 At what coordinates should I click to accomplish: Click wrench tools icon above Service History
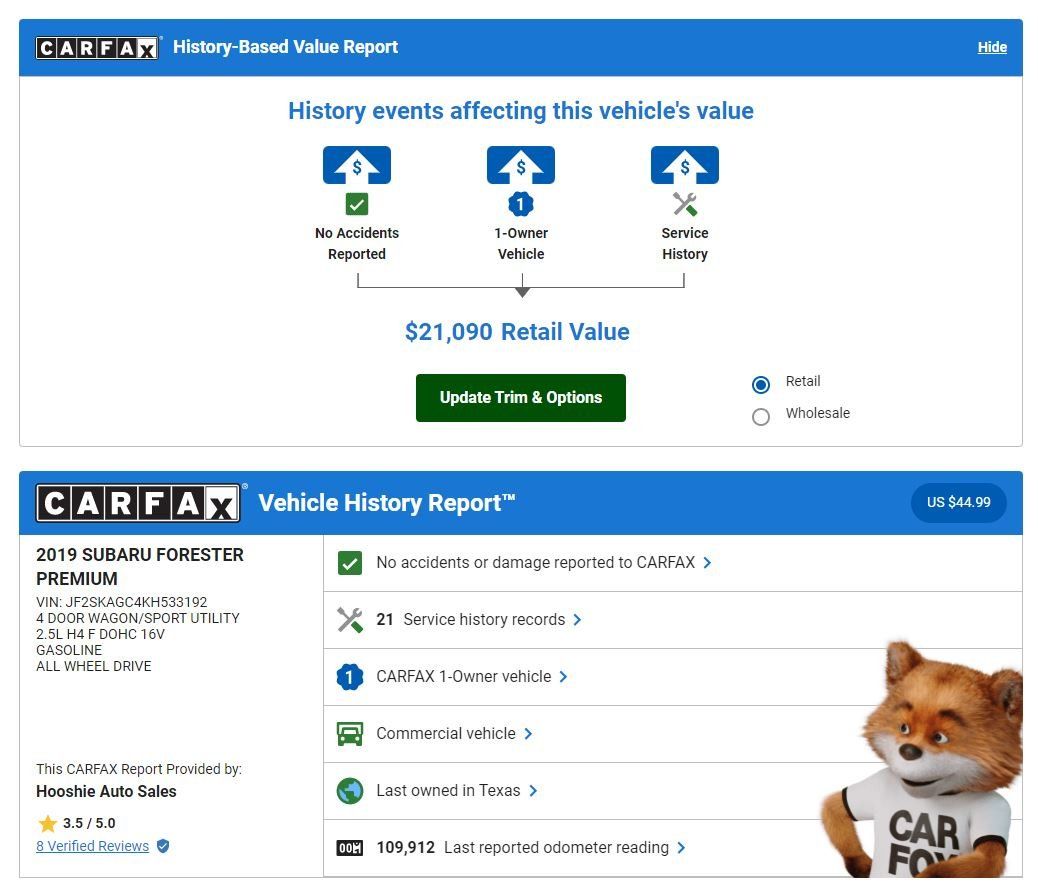pos(684,204)
